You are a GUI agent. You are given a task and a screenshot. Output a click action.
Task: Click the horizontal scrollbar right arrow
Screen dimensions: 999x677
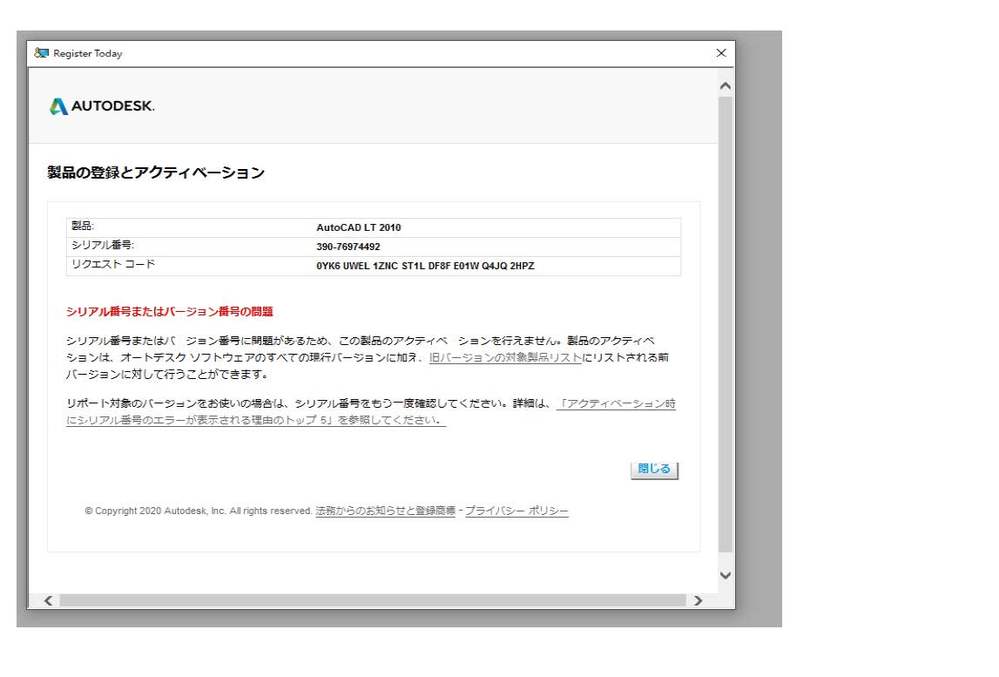(698, 601)
